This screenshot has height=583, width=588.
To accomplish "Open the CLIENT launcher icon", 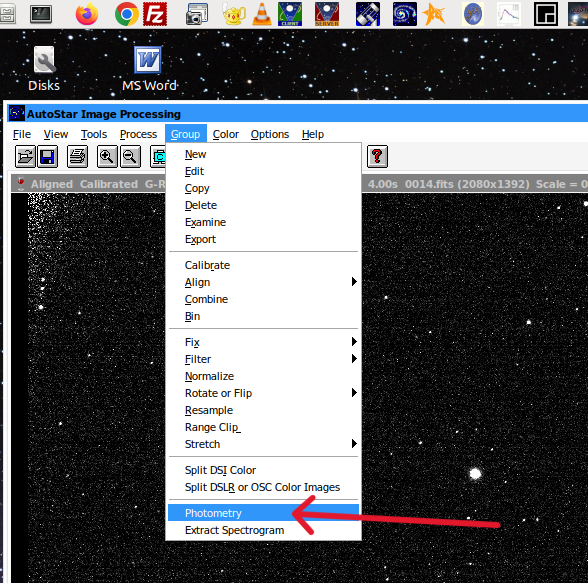I will click(290, 14).
